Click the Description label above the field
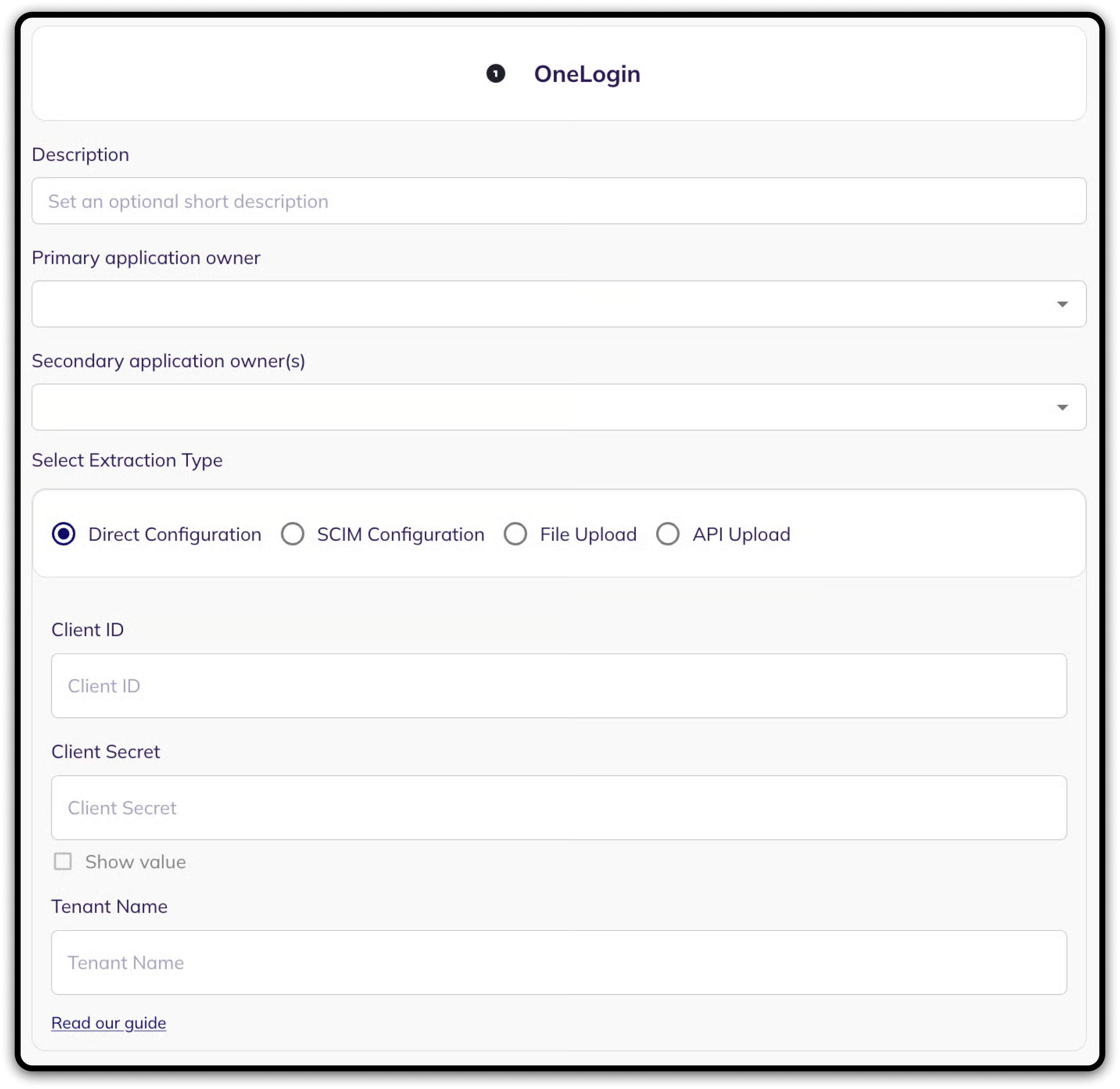 tap(81, 154)
